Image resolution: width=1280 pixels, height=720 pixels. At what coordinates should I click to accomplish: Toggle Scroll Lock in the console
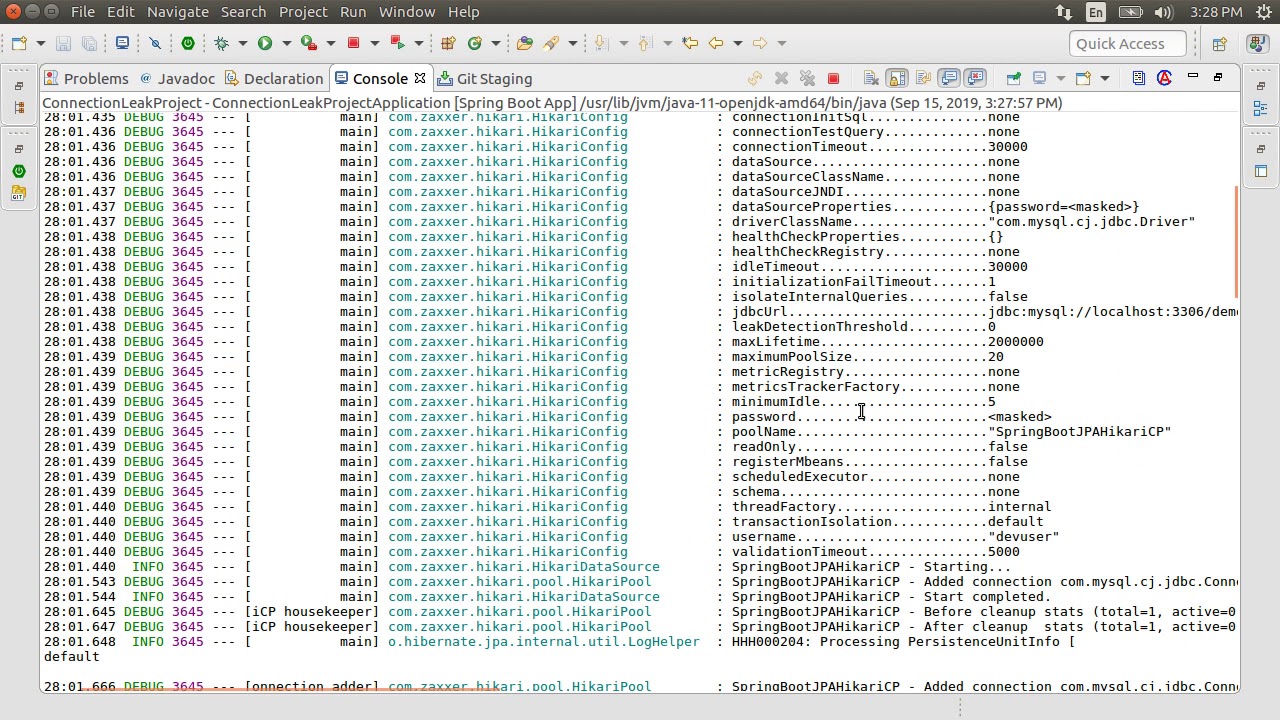[897, 78]
